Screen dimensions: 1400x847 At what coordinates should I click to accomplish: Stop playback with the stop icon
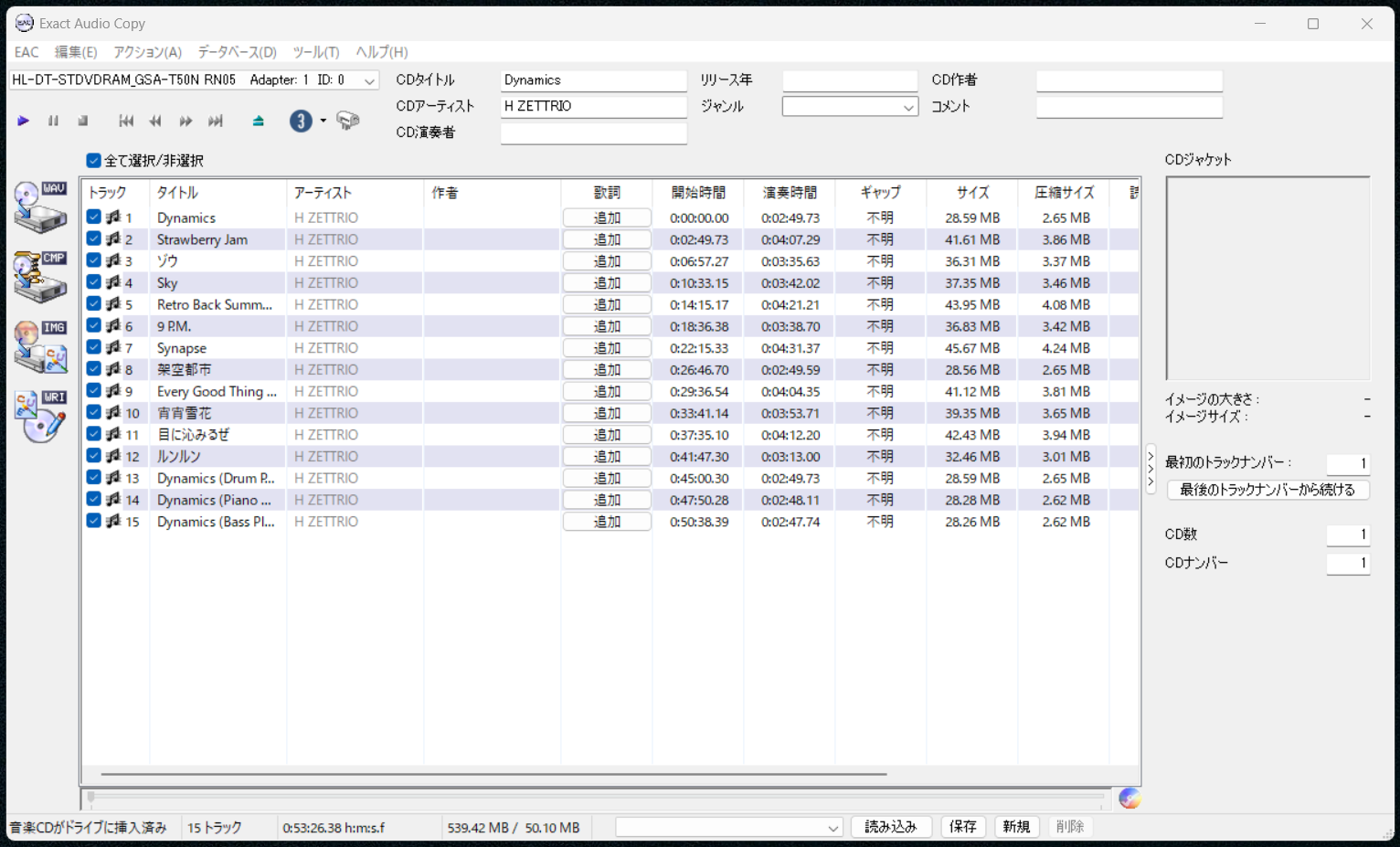[83, 121]
